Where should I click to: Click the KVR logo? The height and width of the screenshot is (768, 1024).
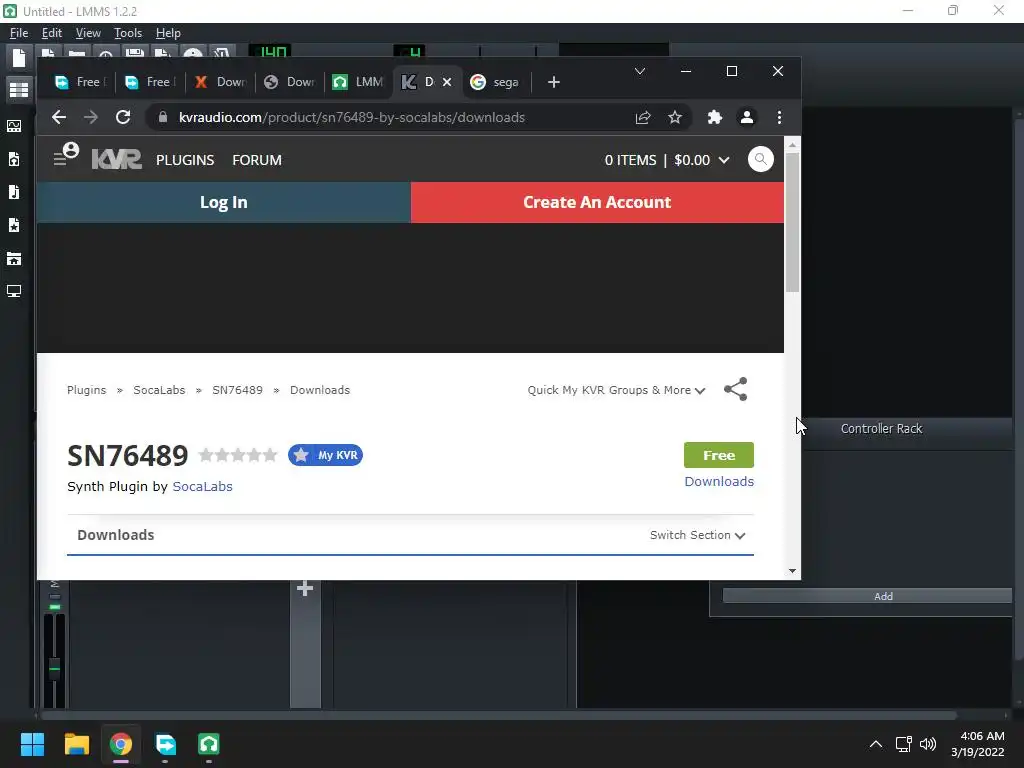[x=116, y=159]
